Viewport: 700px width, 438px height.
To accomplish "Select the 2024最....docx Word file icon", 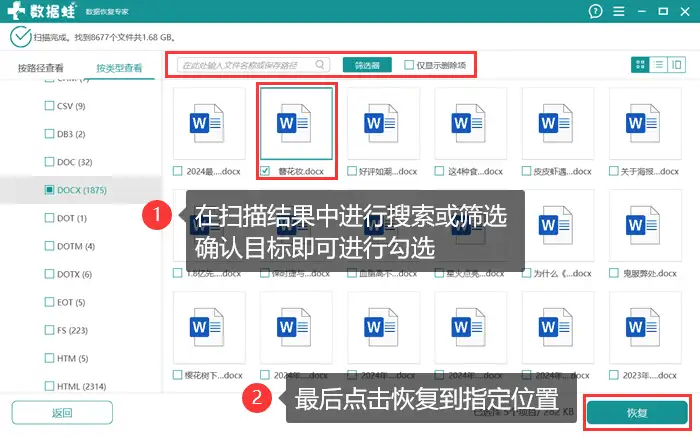I will (209, 124).
